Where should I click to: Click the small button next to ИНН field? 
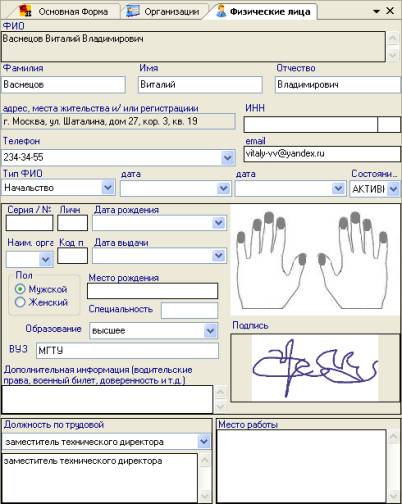coord(389,125)
